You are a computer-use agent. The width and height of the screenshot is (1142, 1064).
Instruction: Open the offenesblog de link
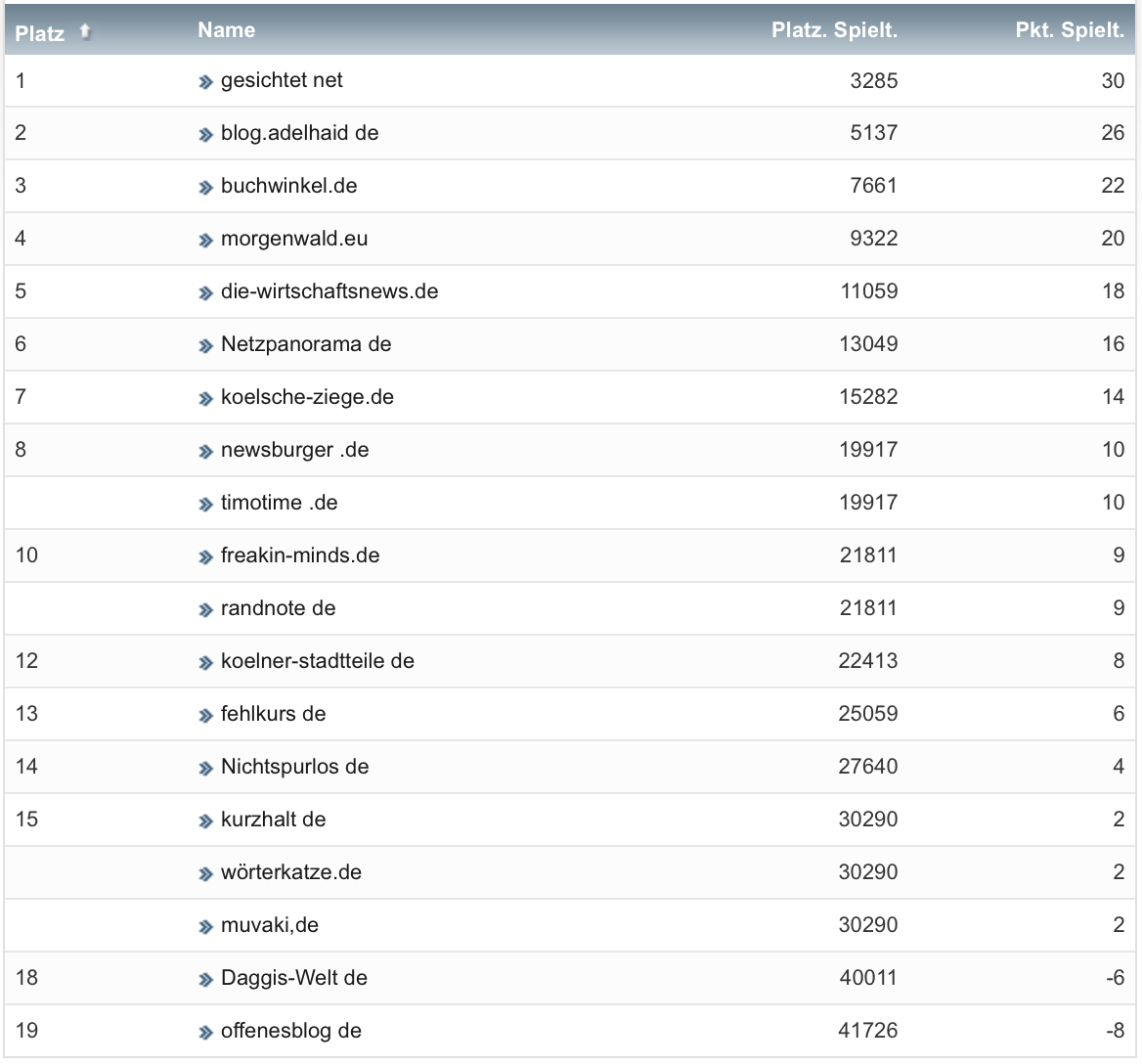coord(291,1031)
